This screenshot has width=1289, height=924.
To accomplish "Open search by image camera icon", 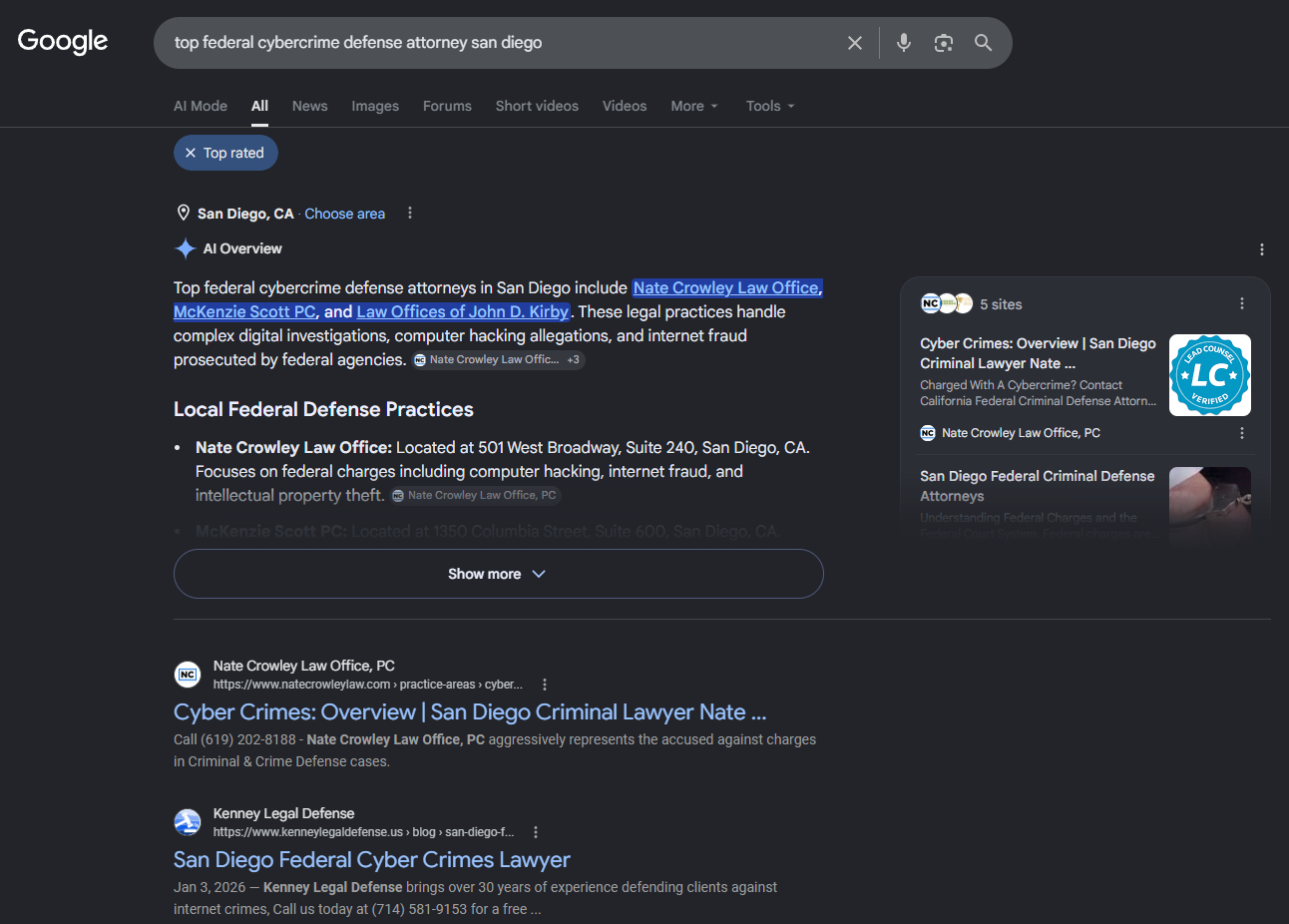I will (944, 43).
